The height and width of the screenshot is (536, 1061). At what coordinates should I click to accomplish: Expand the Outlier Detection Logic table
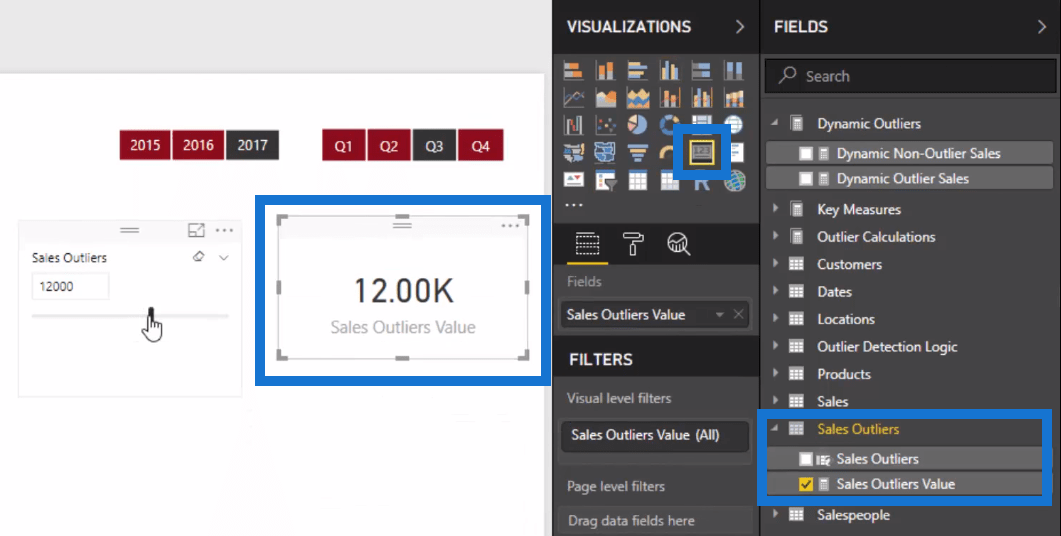tap(775, 346)
